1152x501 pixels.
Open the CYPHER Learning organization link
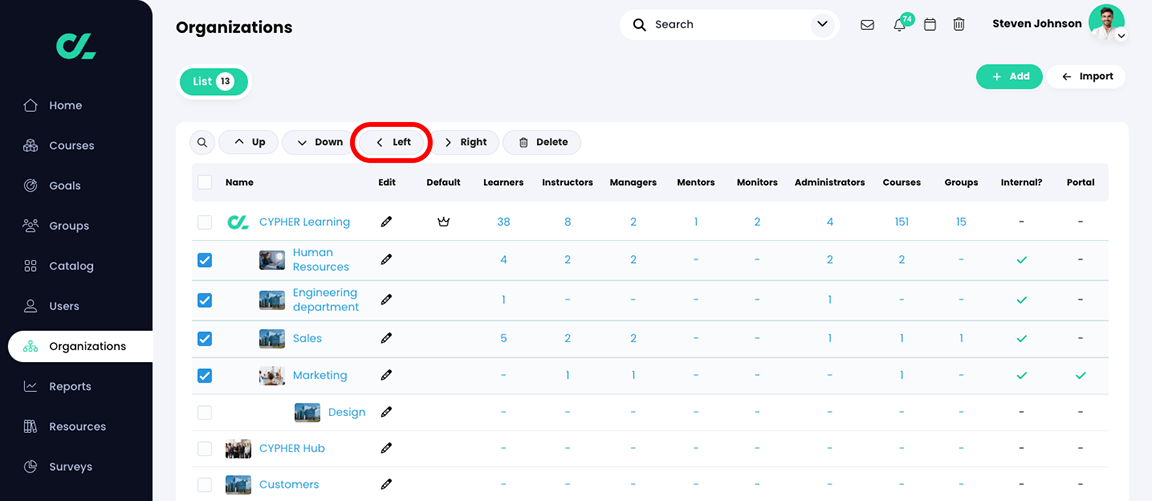(x=304, y=222)
